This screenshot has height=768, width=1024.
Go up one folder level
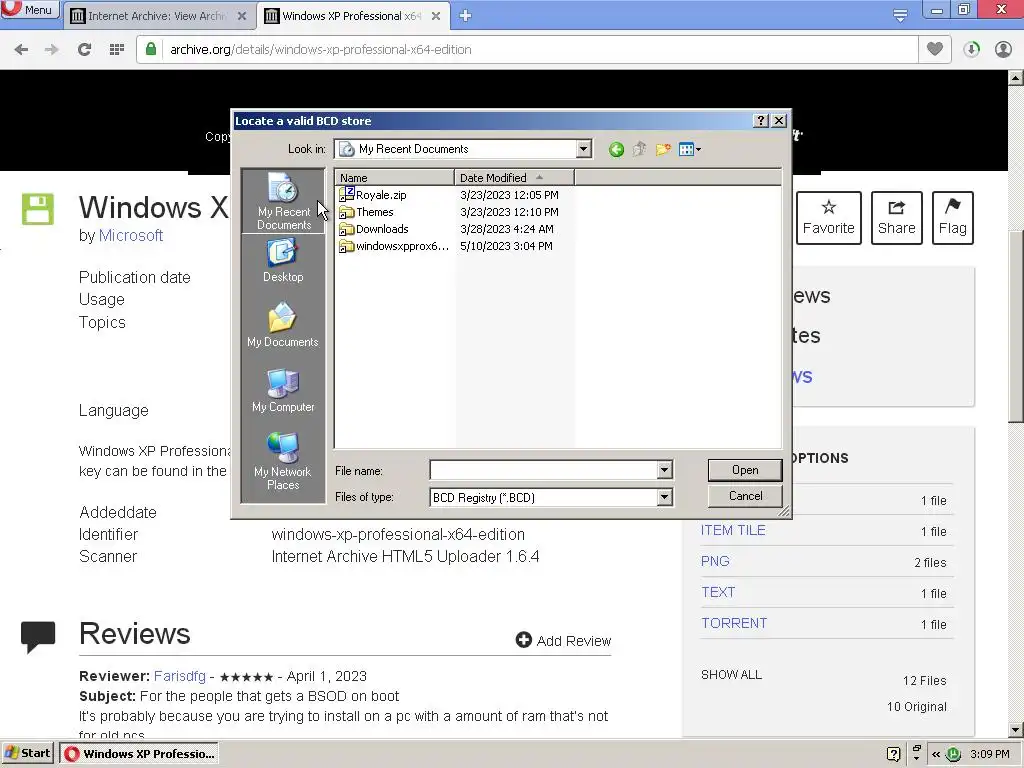[x=639, y=150]
